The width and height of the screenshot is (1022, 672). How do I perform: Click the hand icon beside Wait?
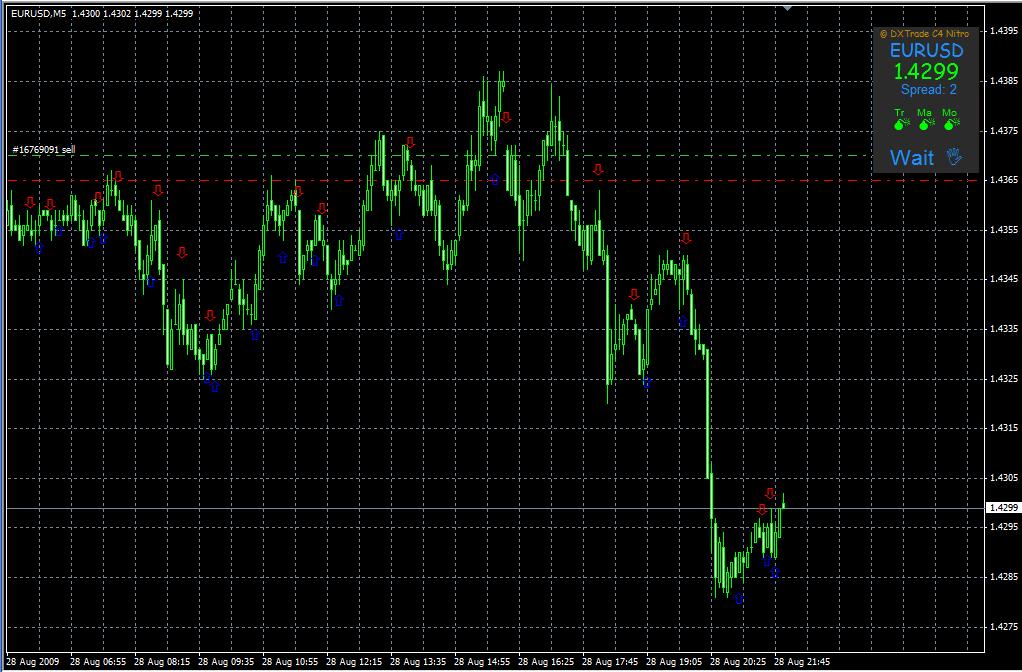pos(954,156)
